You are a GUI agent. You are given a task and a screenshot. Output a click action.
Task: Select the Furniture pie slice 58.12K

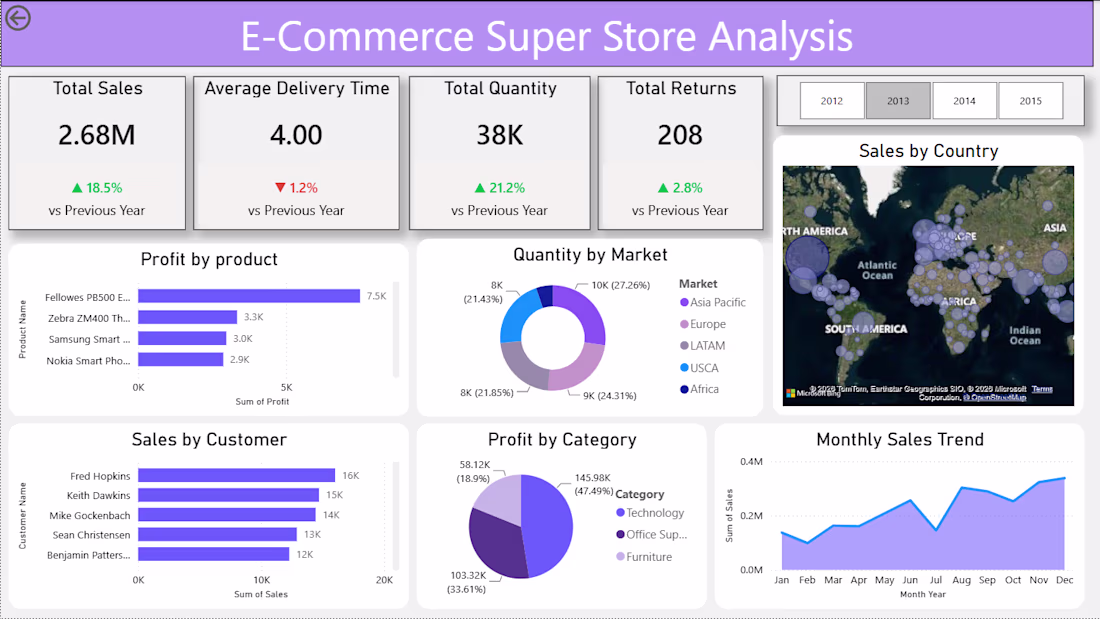click(502, 497)
